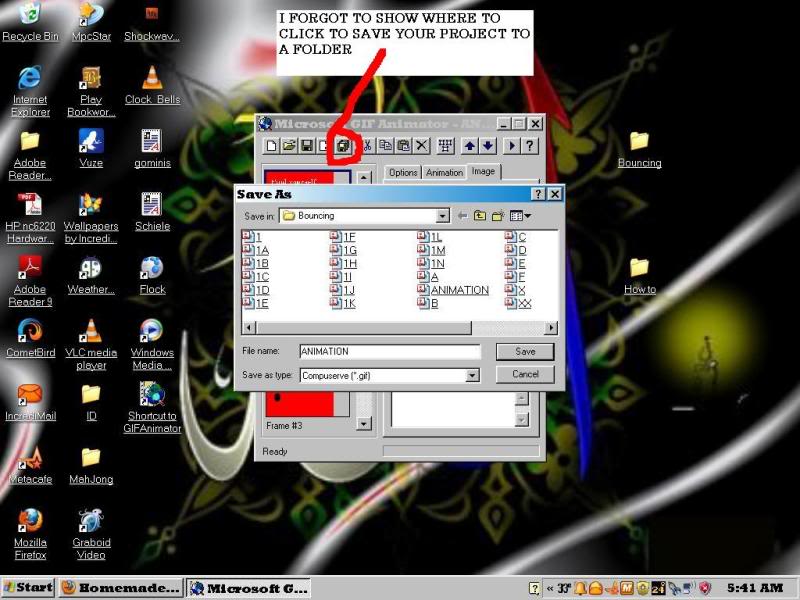Click the New document icon in GIF Animator toolbar

click(271, 146)
